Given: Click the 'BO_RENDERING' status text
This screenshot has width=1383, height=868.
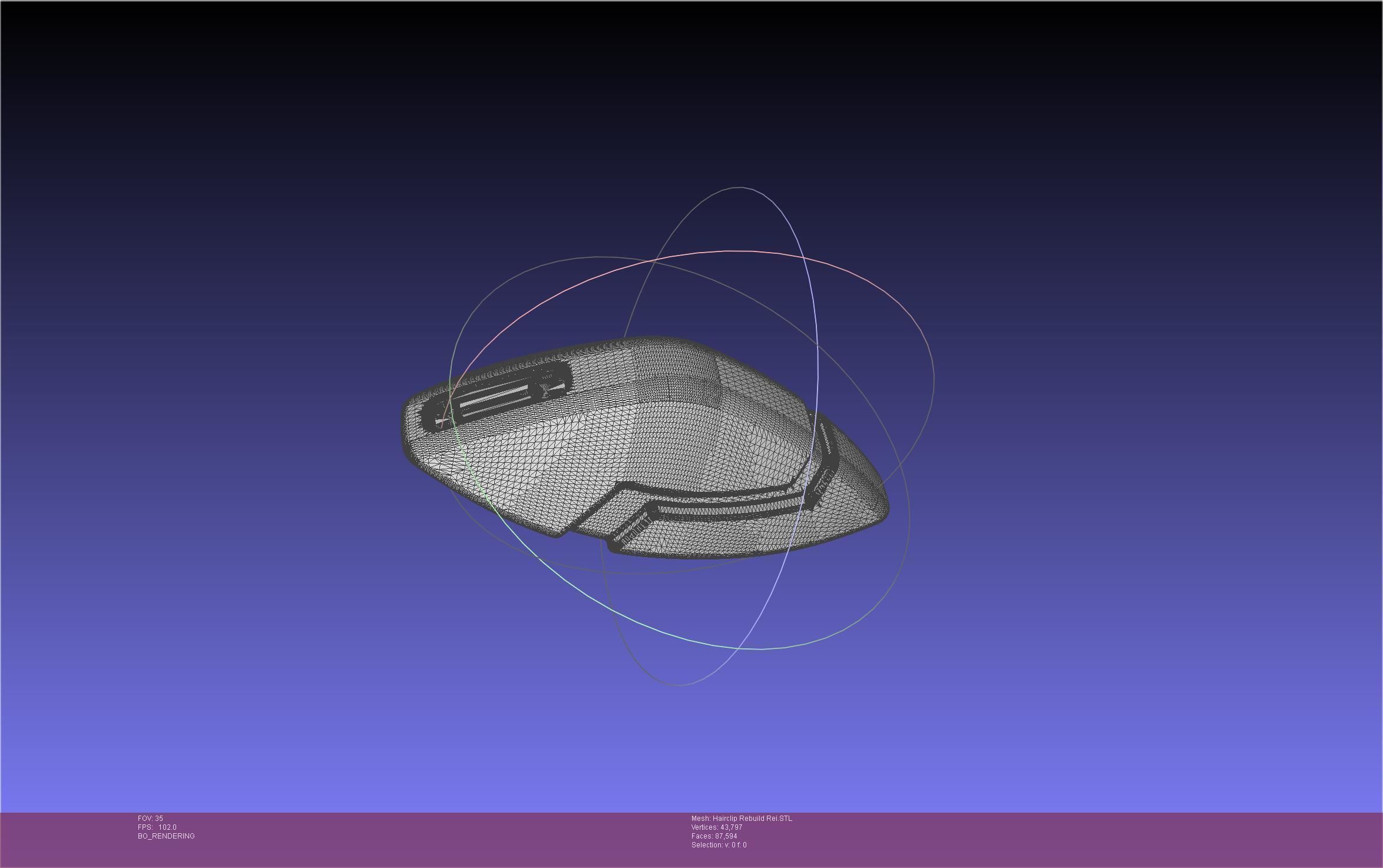Looking at the screenshot, I should (x=166, y=836).
